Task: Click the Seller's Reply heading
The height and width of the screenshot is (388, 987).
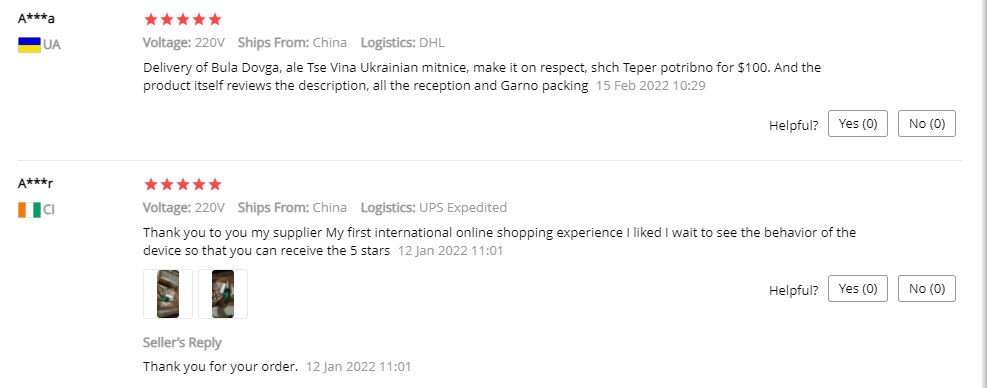Action: [182, 343]
